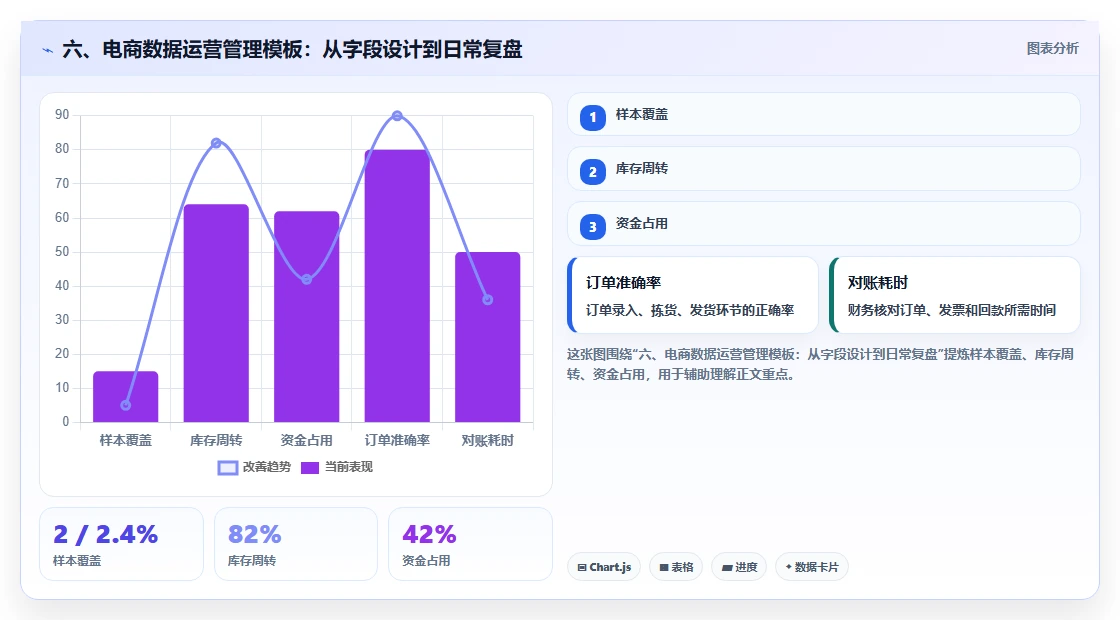
Task: Click the 82% 库存周转 stat card
Action: (296, 544)
